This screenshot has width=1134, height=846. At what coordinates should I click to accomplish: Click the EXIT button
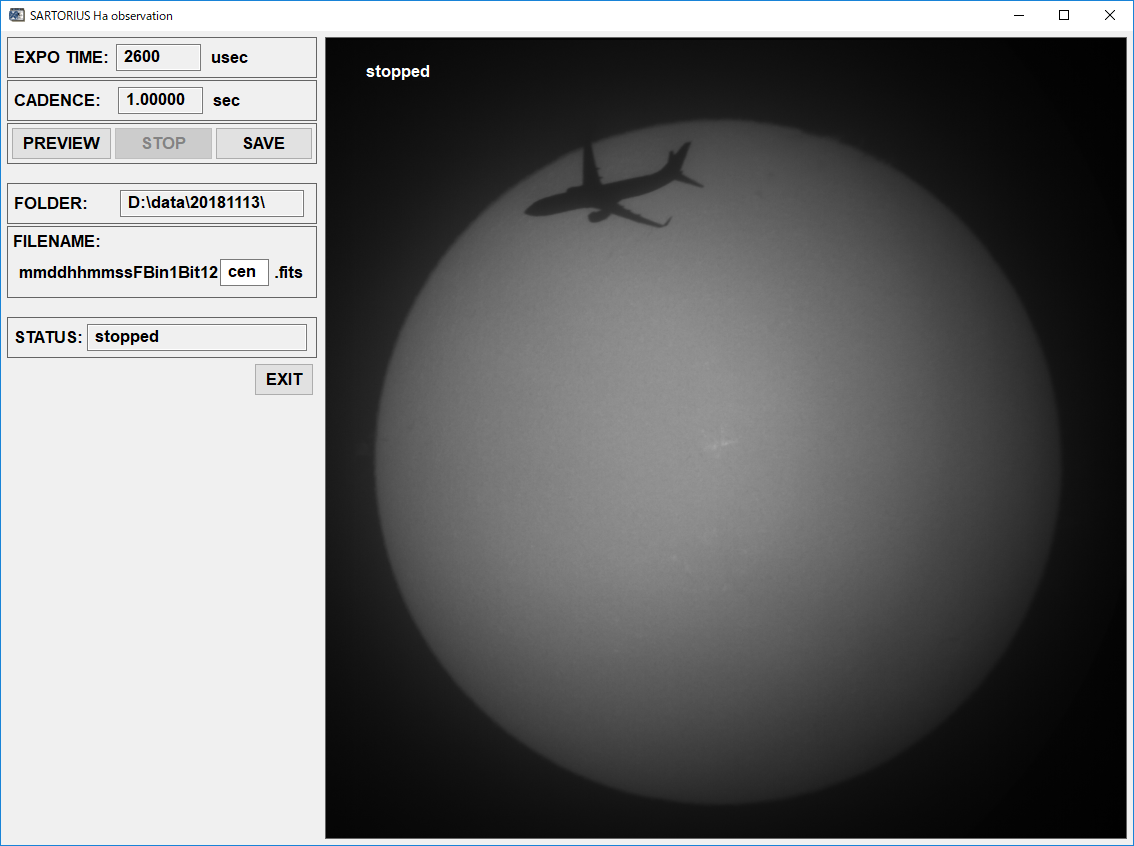[284, 380]
